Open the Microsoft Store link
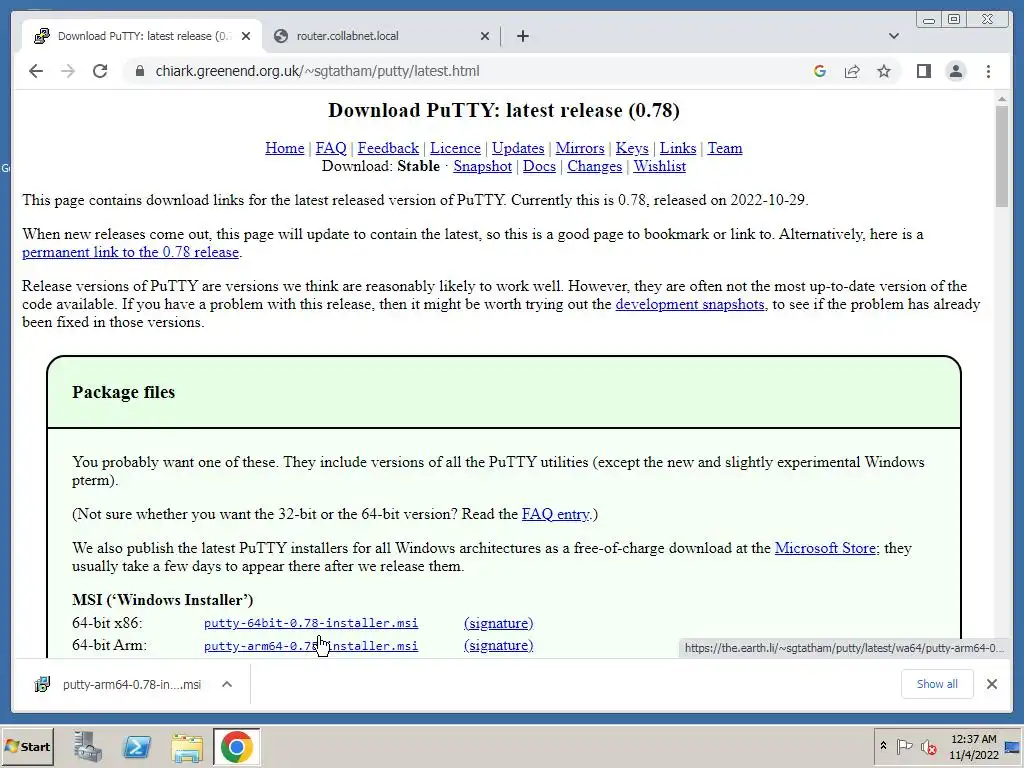This screenshot has height=768, width=1024. point(825,548)
